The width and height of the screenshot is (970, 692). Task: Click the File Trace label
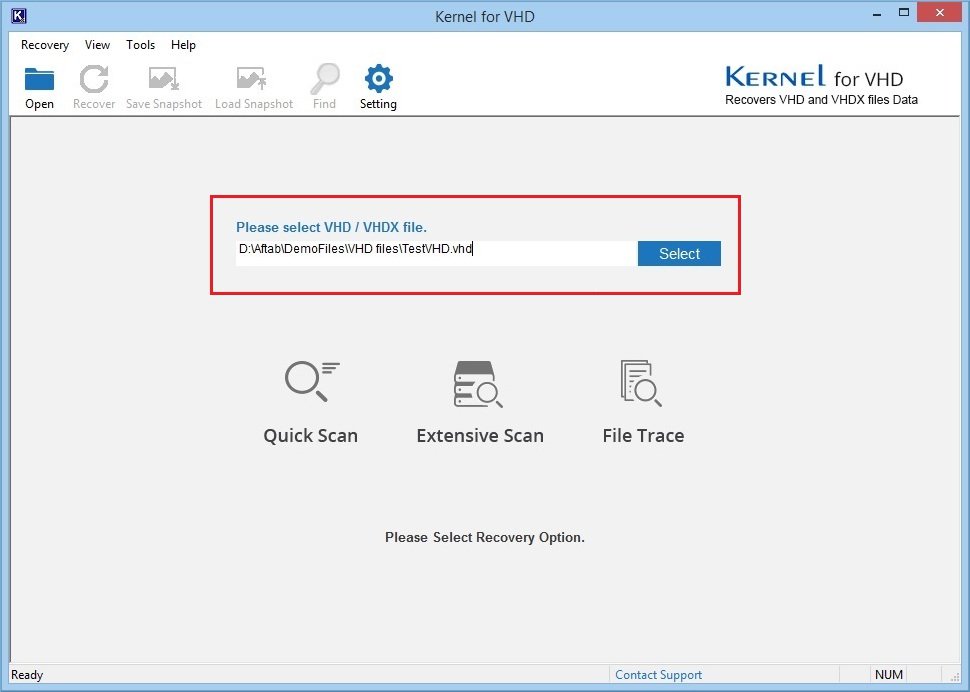click(643, 435)
